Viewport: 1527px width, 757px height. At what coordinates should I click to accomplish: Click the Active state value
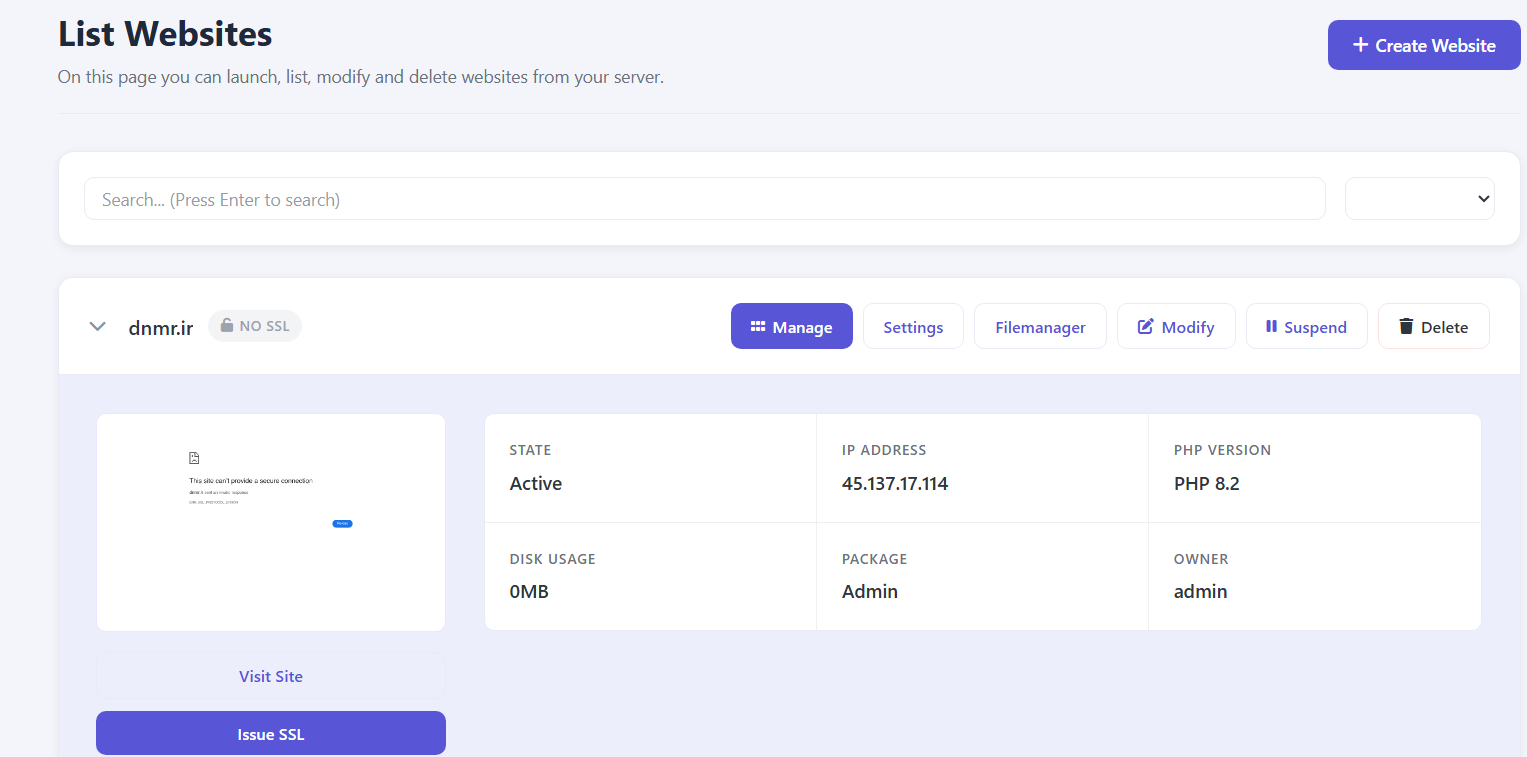pyautogui.click(x=536, y=484)
